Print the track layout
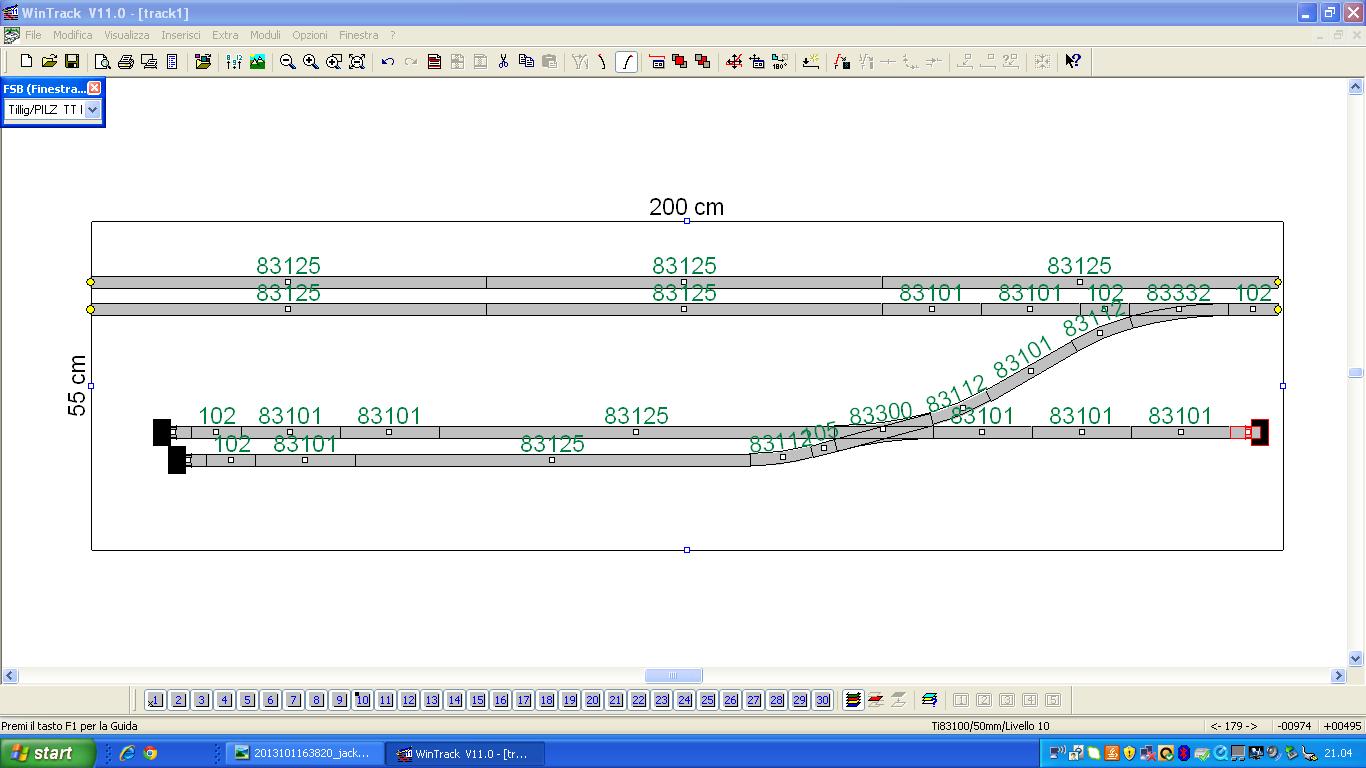This screenshot has width=1366, height=768. 126,61
